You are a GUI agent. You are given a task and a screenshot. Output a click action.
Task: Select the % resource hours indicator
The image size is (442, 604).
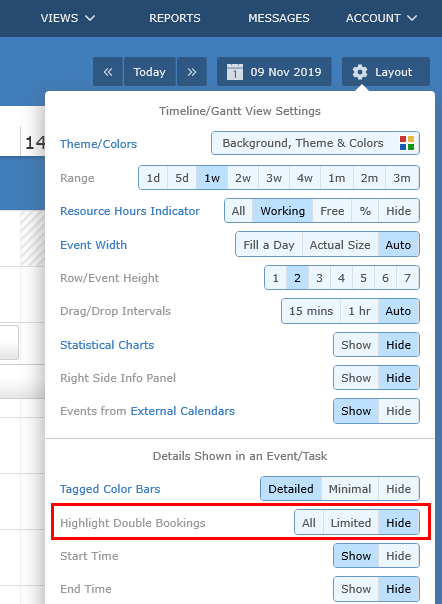click(365, 211)
